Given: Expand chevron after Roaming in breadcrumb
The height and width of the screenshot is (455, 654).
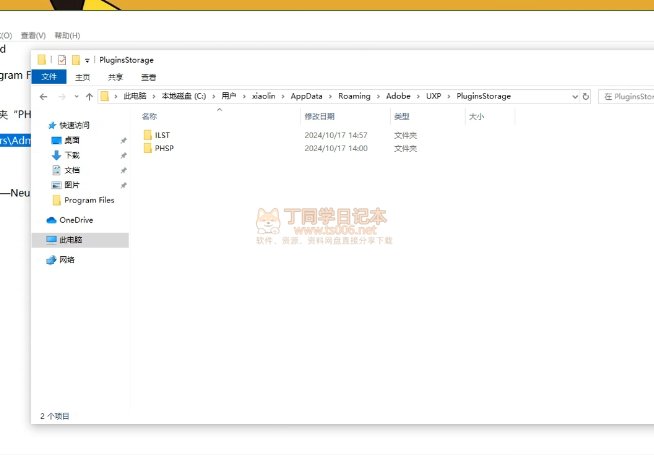Looking at the screenshot, I should [378, 96].
